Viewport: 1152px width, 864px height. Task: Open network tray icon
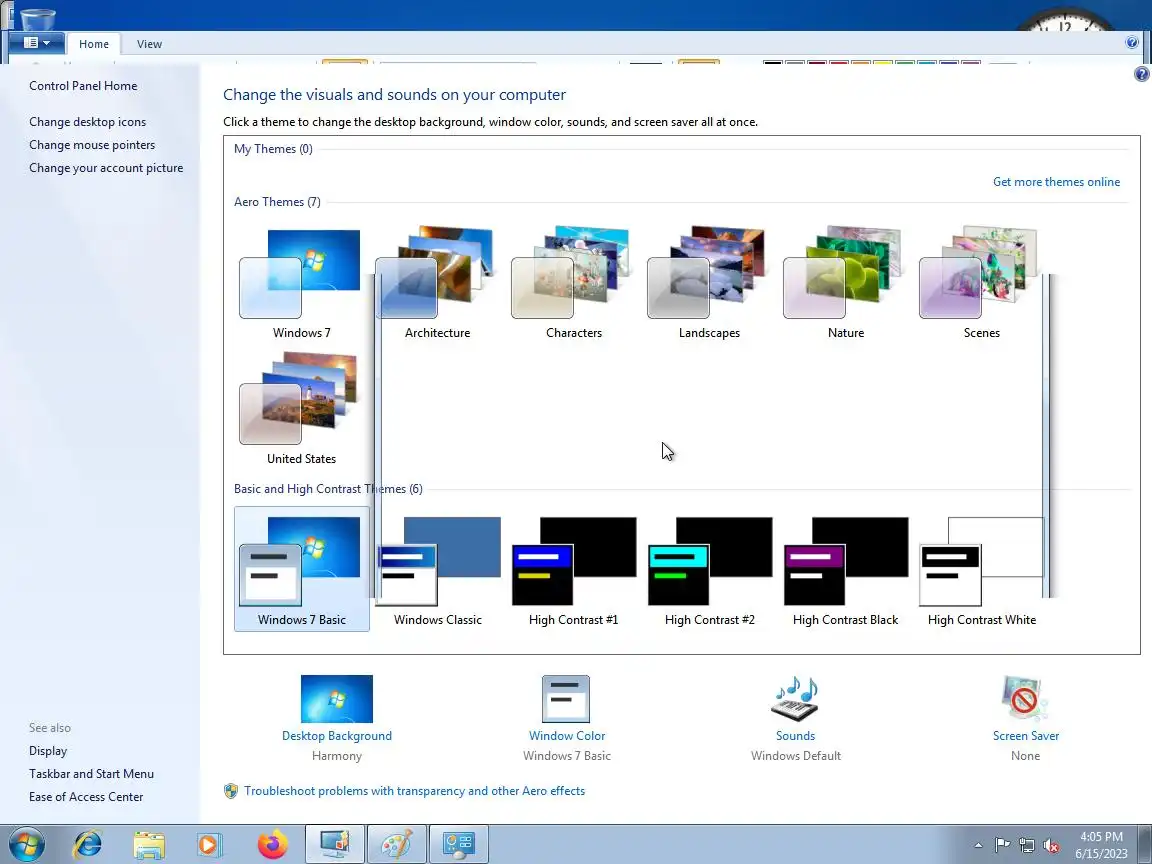tap(1026, 845)
